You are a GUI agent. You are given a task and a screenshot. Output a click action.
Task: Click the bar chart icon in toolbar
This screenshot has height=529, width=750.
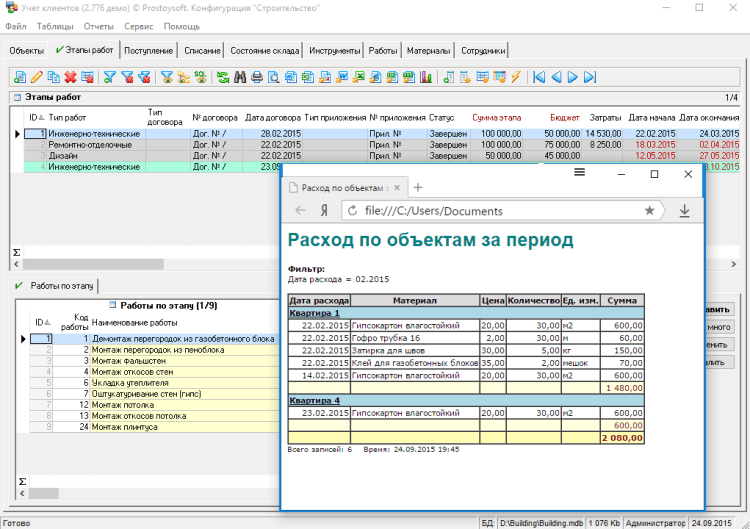[425, 76]
